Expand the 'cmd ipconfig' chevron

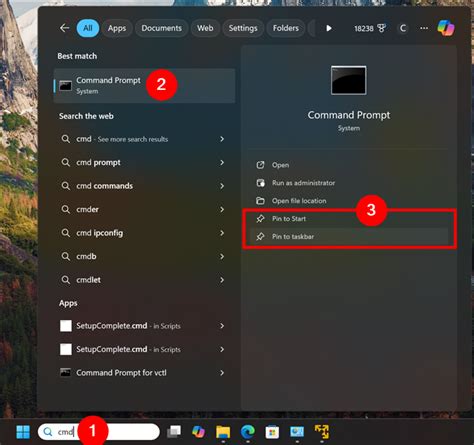pyautogui.click(x=222, y=233)
